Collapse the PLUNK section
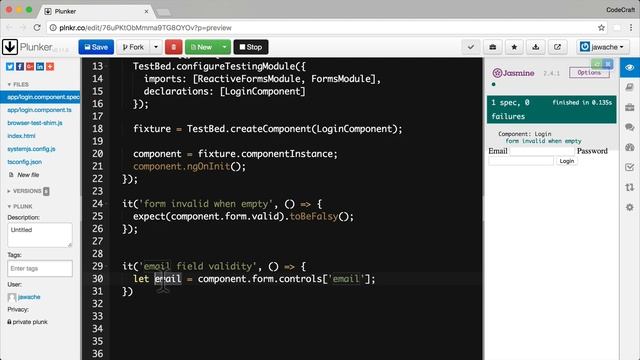 click(20, 207)
